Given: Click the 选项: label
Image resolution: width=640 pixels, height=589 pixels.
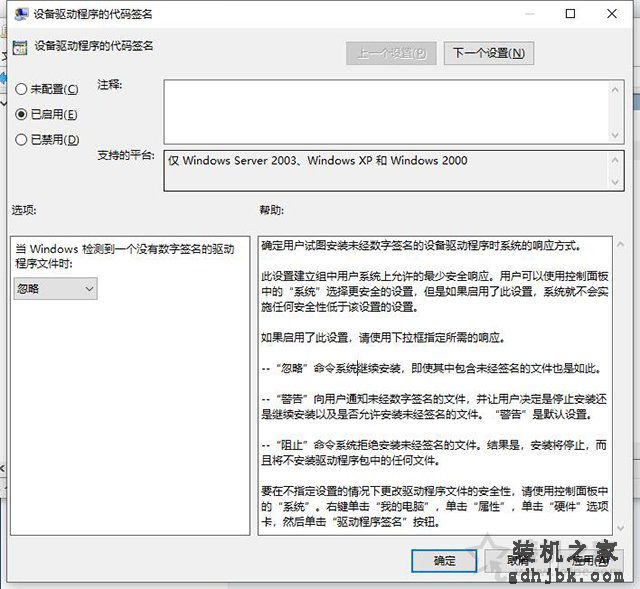Looking at the screenshot, I should pyautogui.click(x=24, y=210).
